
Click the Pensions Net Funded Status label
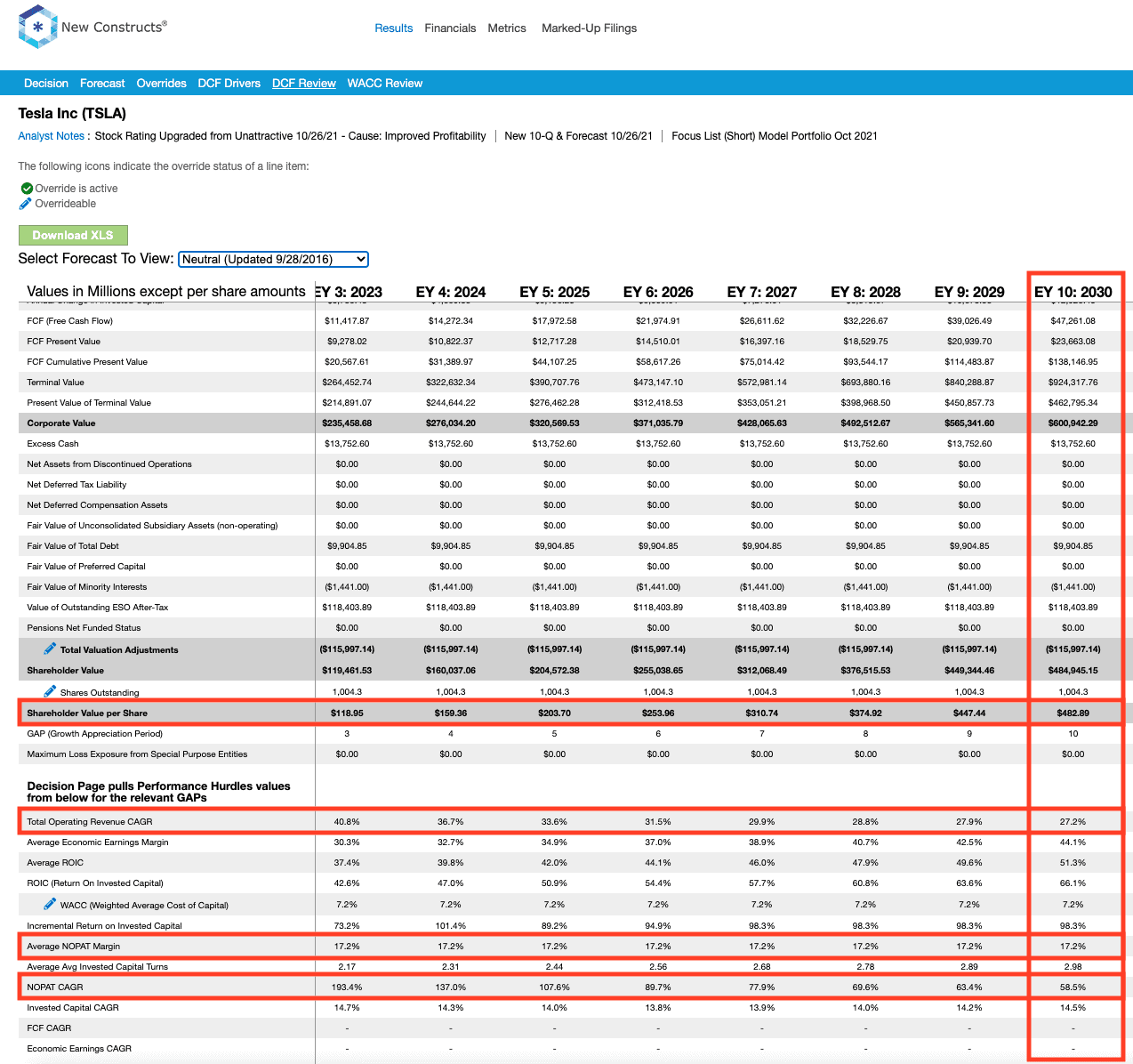tap(84, 628)
